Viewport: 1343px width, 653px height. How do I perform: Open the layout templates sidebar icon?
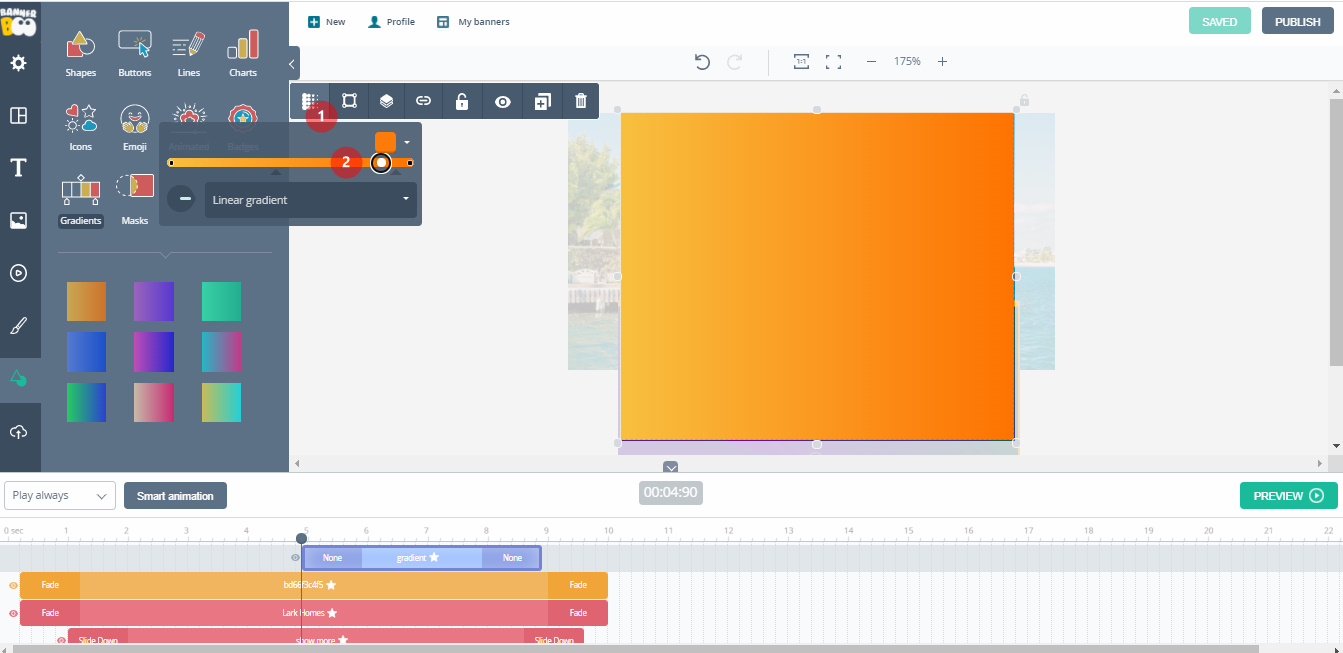[18, 115]
